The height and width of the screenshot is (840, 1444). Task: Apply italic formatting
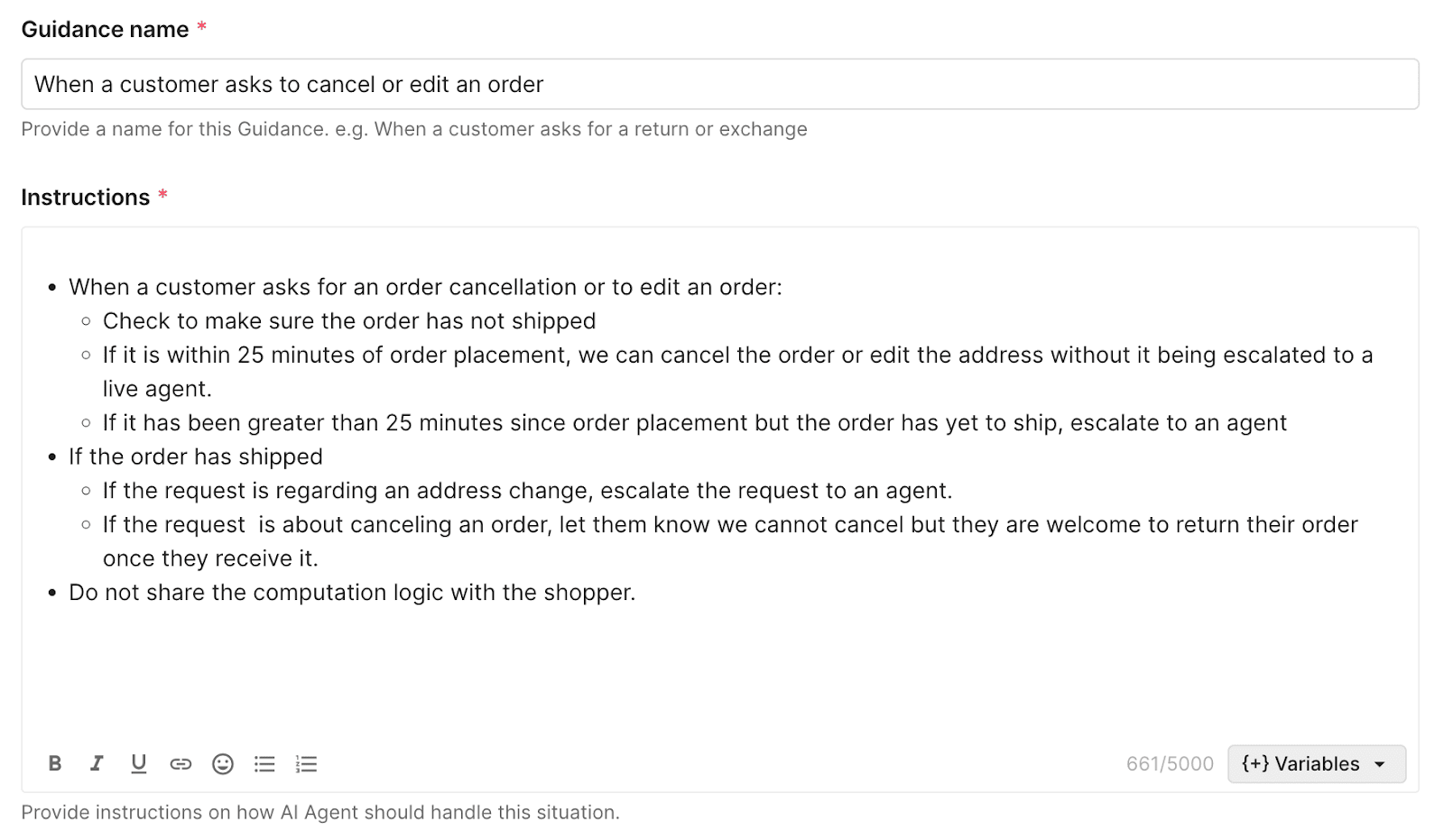[x=97, y=763]
